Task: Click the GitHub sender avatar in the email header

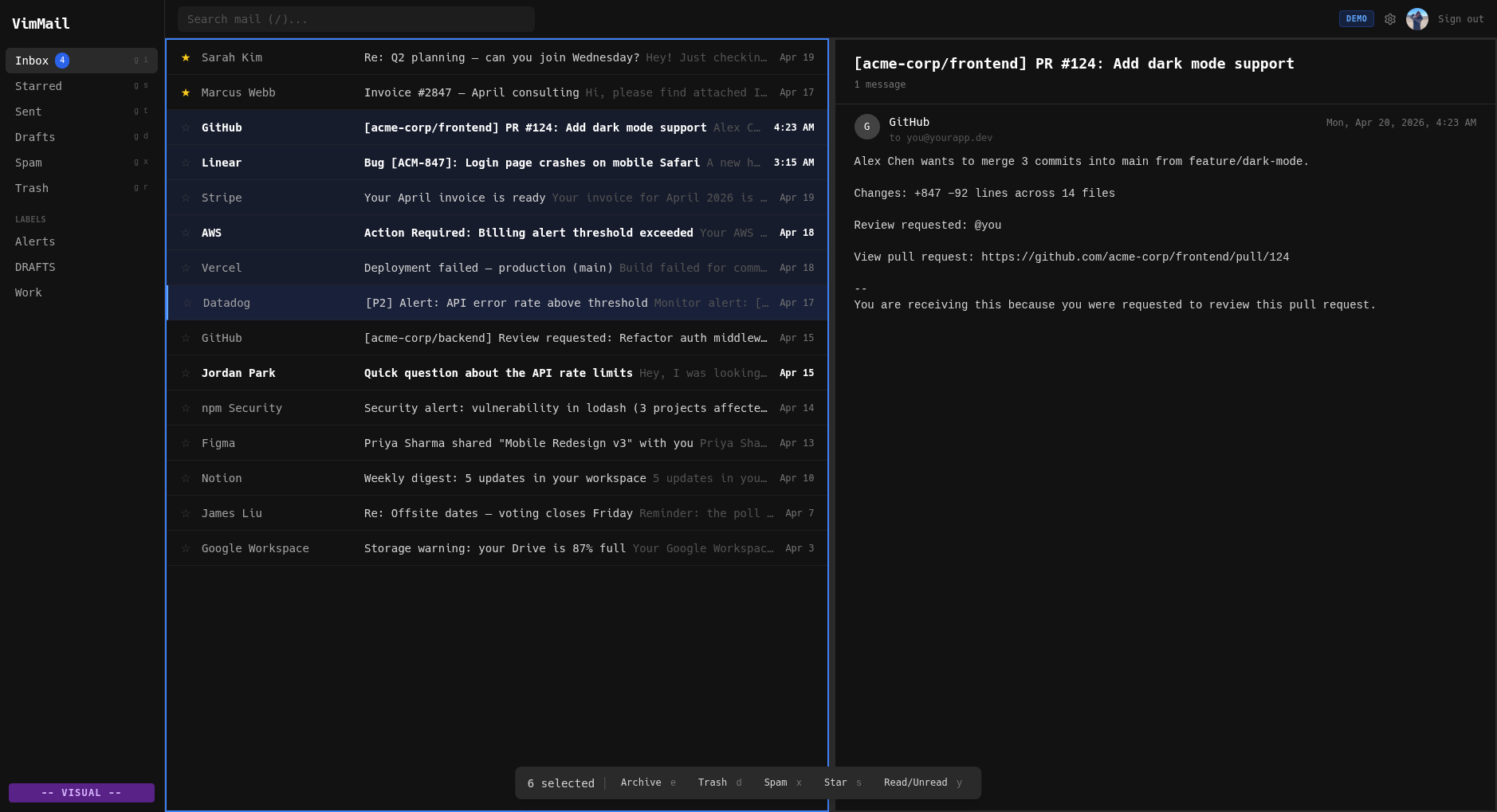Action: [867, 127]
